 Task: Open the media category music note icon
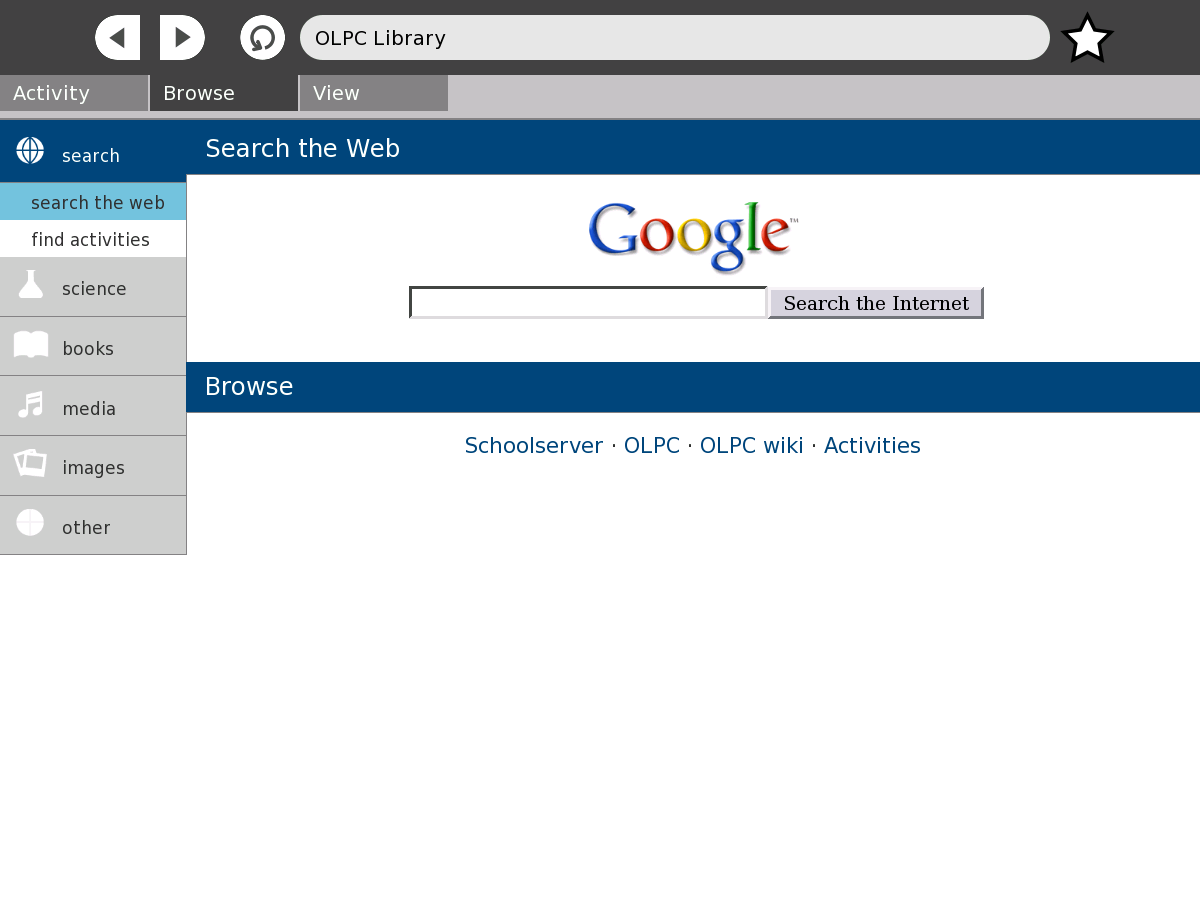click(x=31, y=405)
